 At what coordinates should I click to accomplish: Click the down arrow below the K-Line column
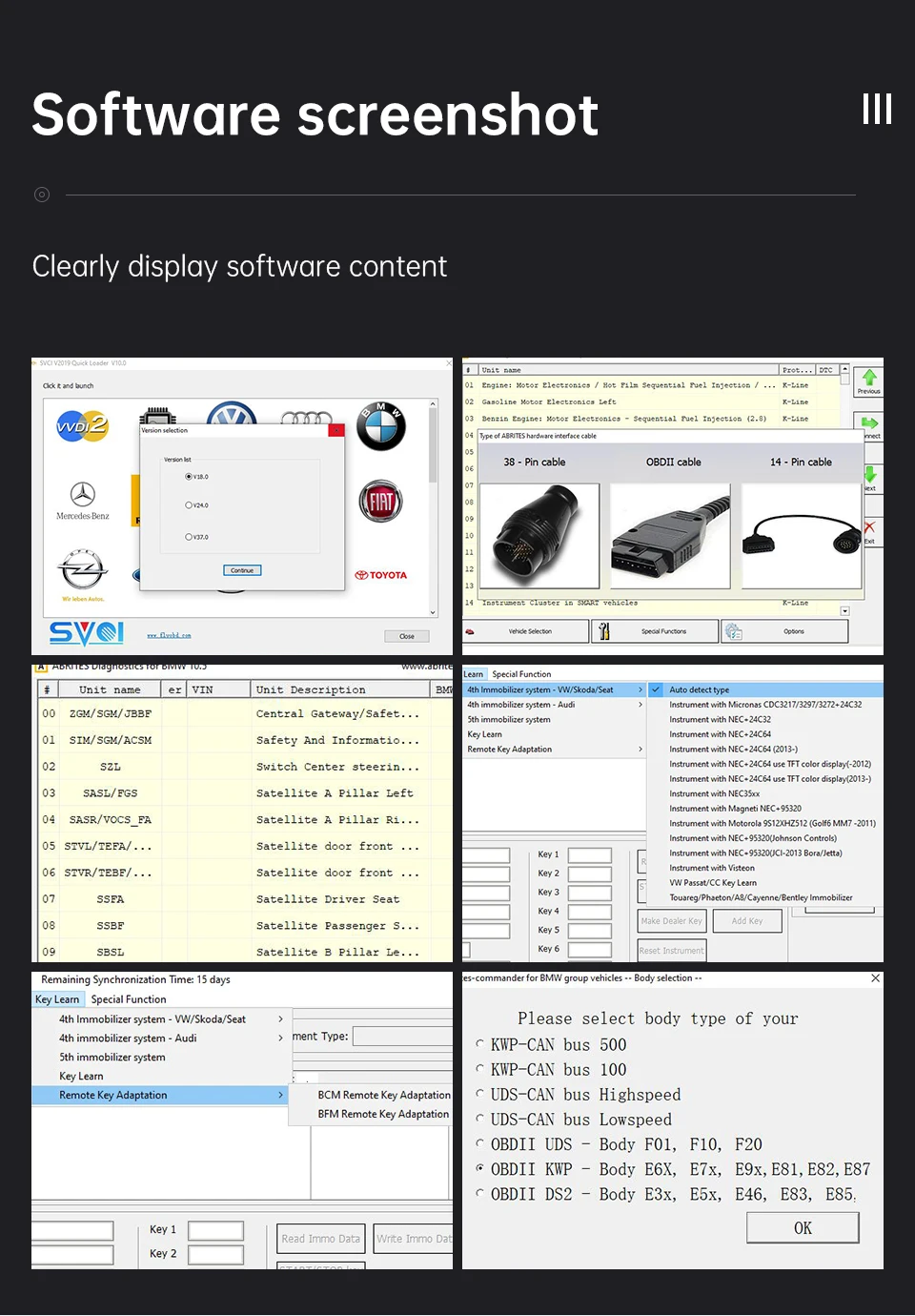pos(844,610)
